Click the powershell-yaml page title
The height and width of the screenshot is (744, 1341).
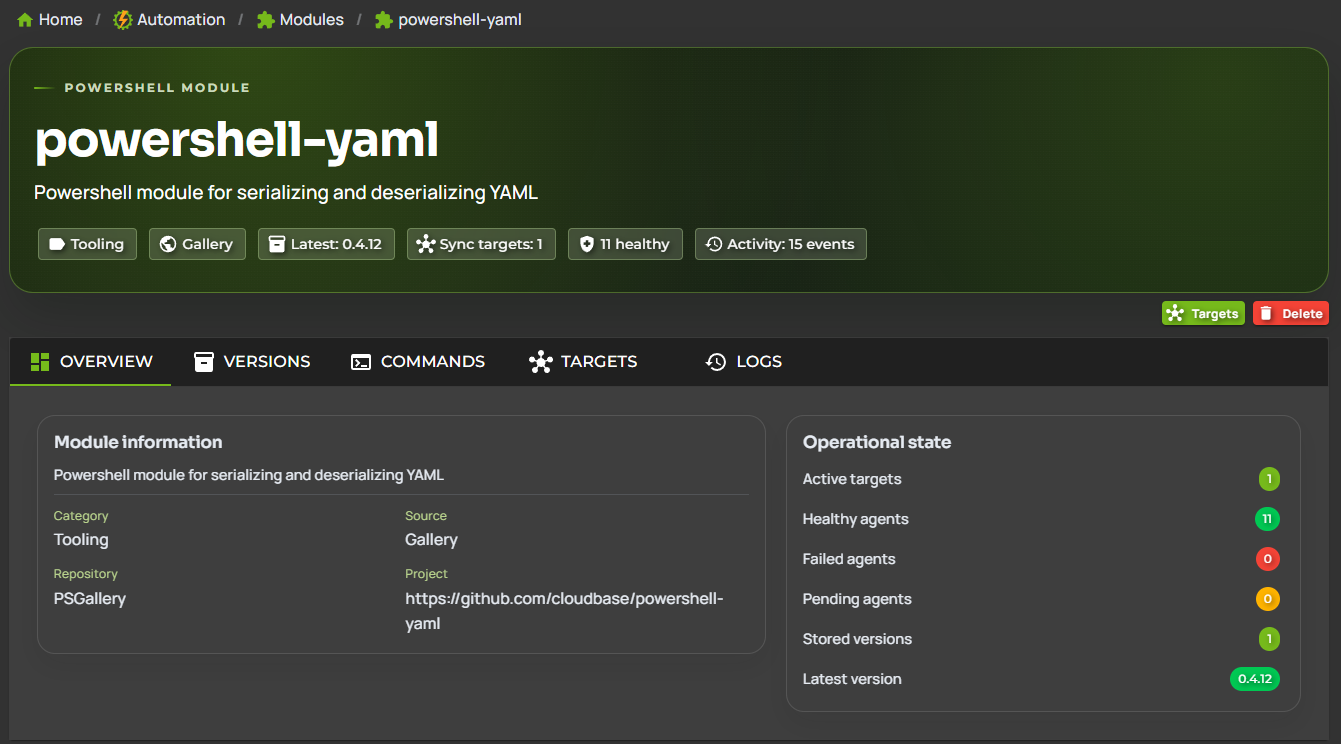(x=237, y=140)
